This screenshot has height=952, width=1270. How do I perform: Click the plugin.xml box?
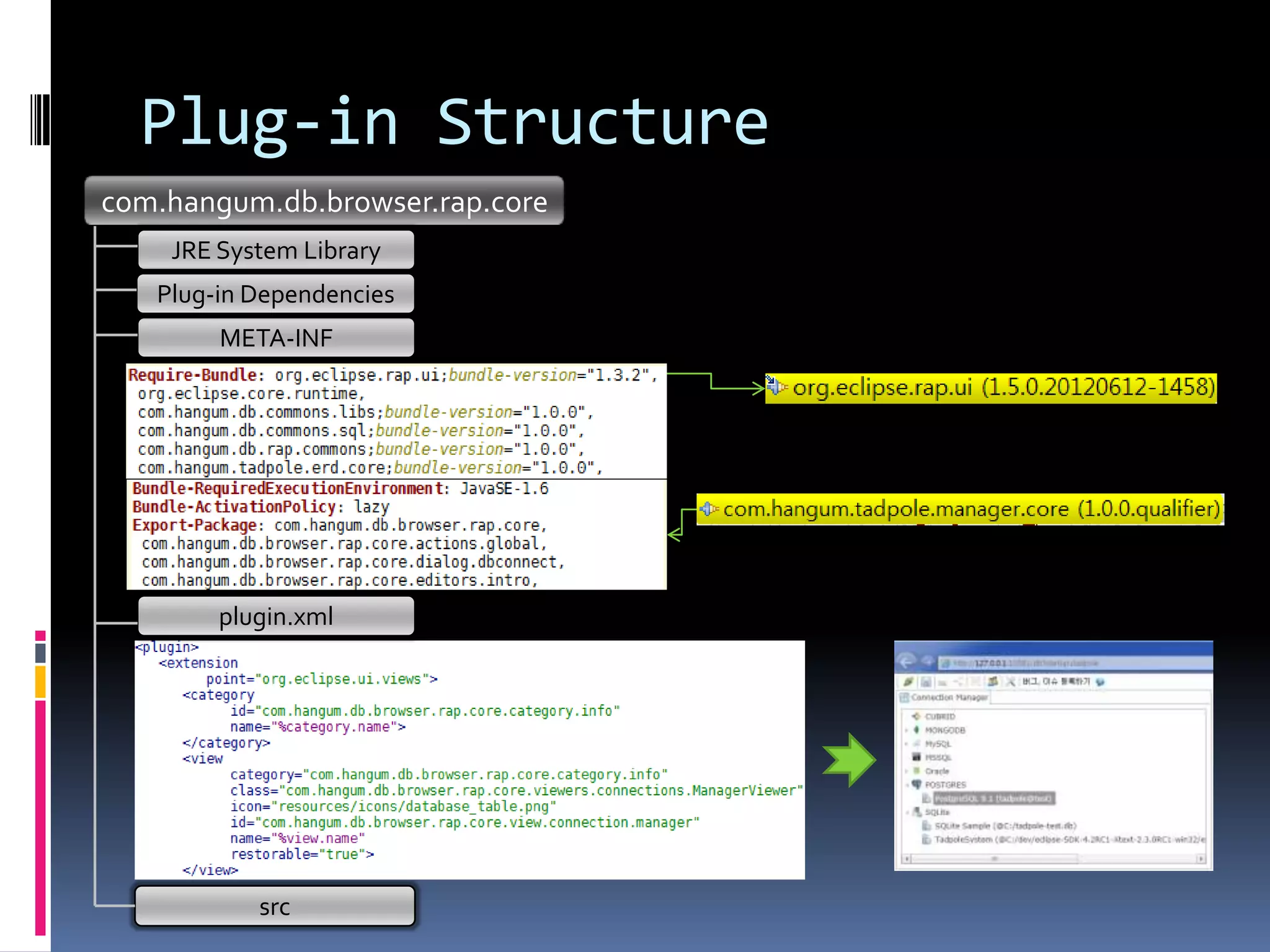276,616
